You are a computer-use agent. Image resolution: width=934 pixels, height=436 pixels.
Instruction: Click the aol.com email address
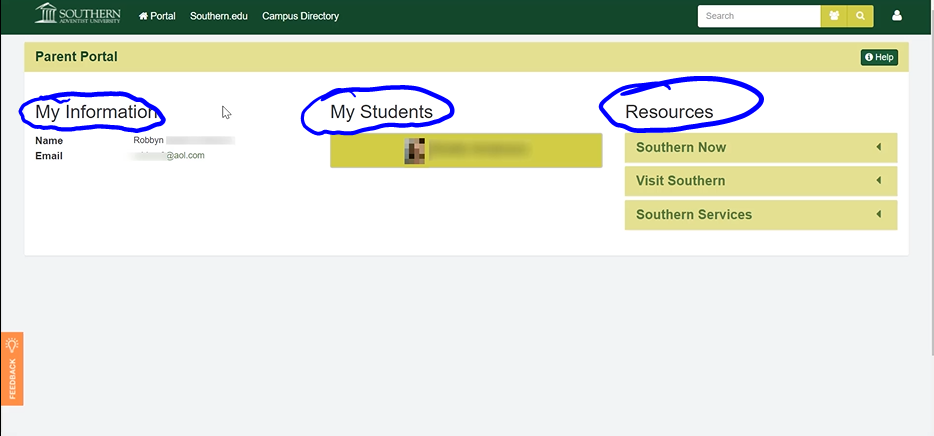pyautogui.click(x=168, y=156)
